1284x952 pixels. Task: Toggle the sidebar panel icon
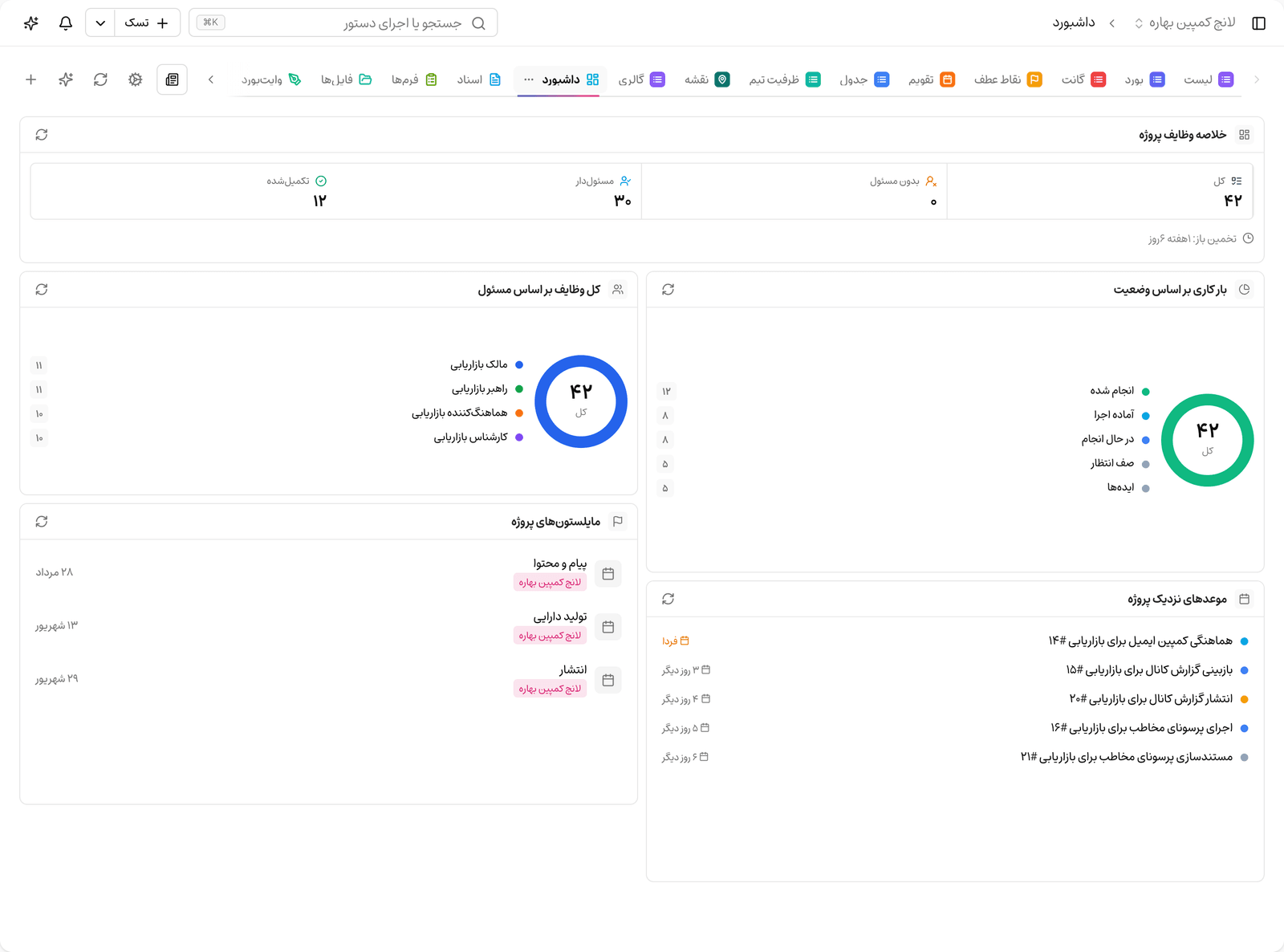1258,23
